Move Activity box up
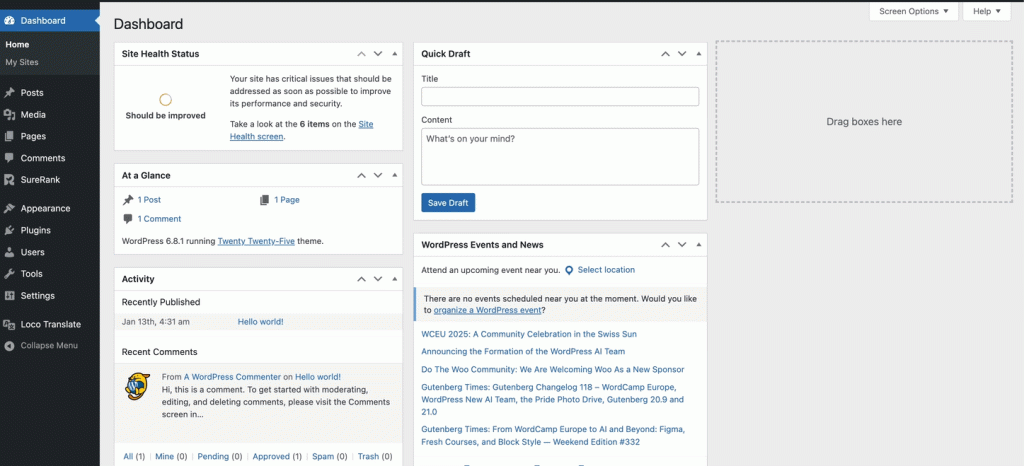This screenshot has width=1024, height=466. tap(361, 279)
